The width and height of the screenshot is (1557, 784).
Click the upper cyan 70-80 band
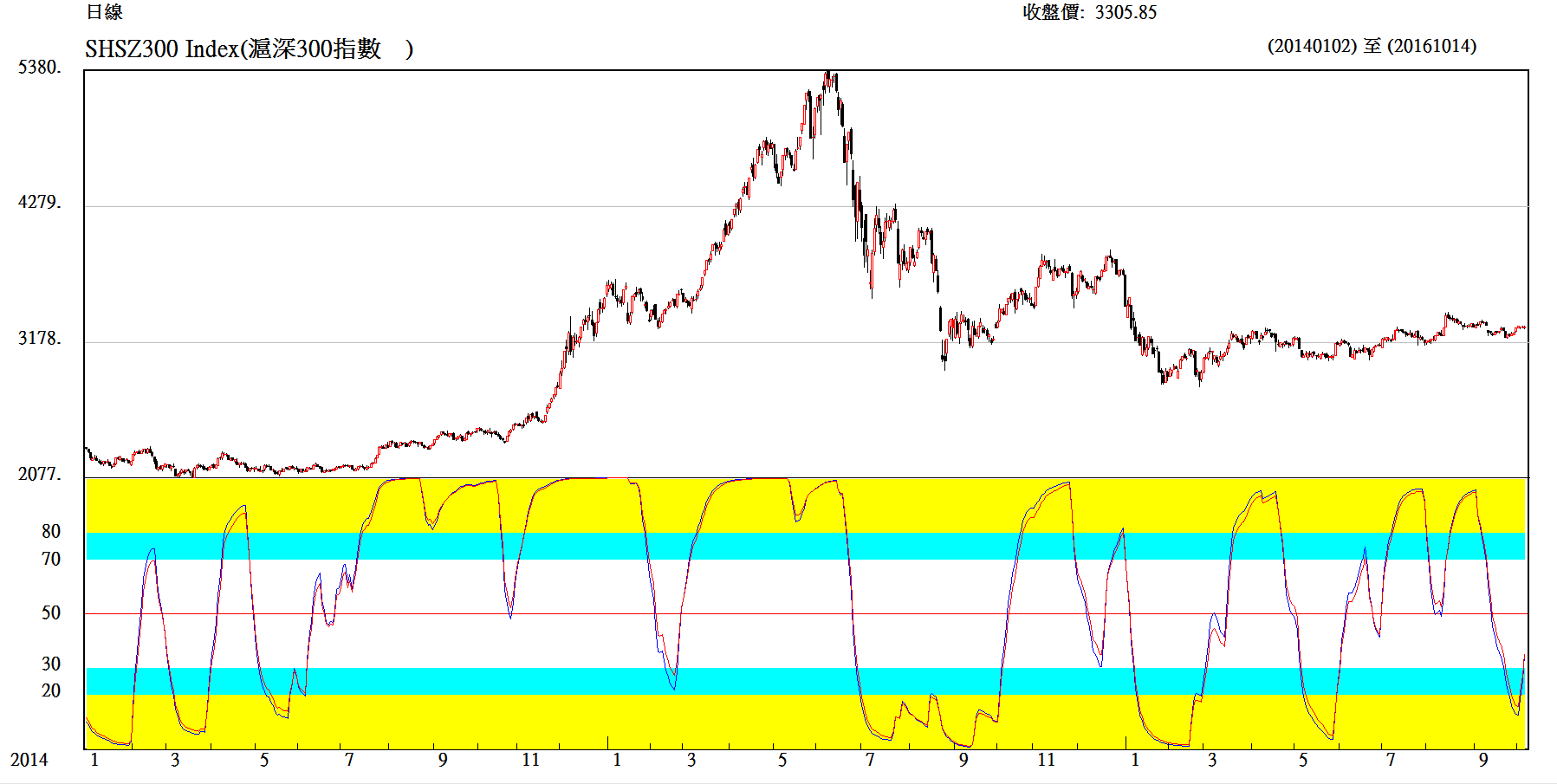[806, 546]
